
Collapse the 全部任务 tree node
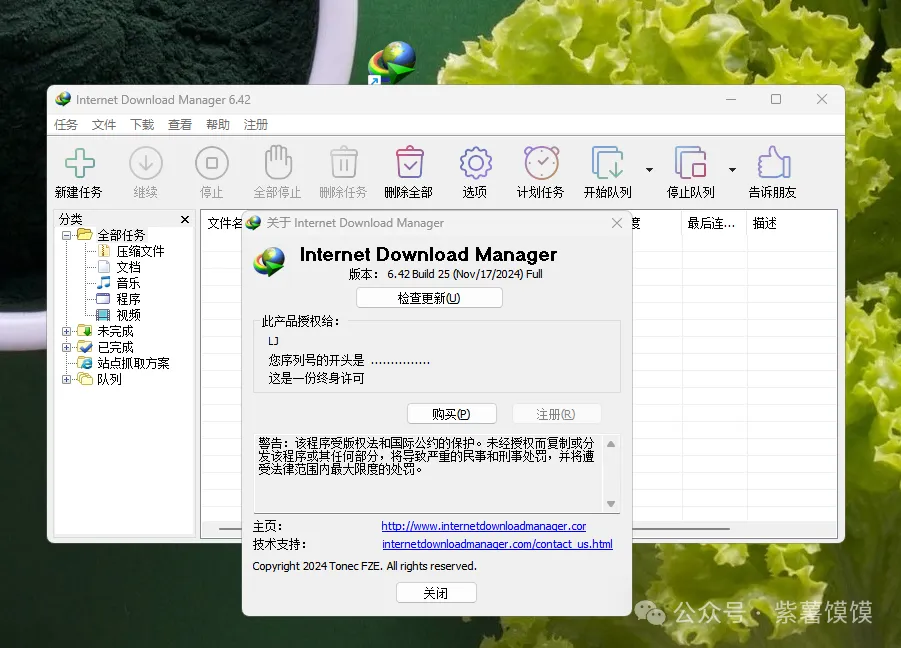tap(67, 235)
